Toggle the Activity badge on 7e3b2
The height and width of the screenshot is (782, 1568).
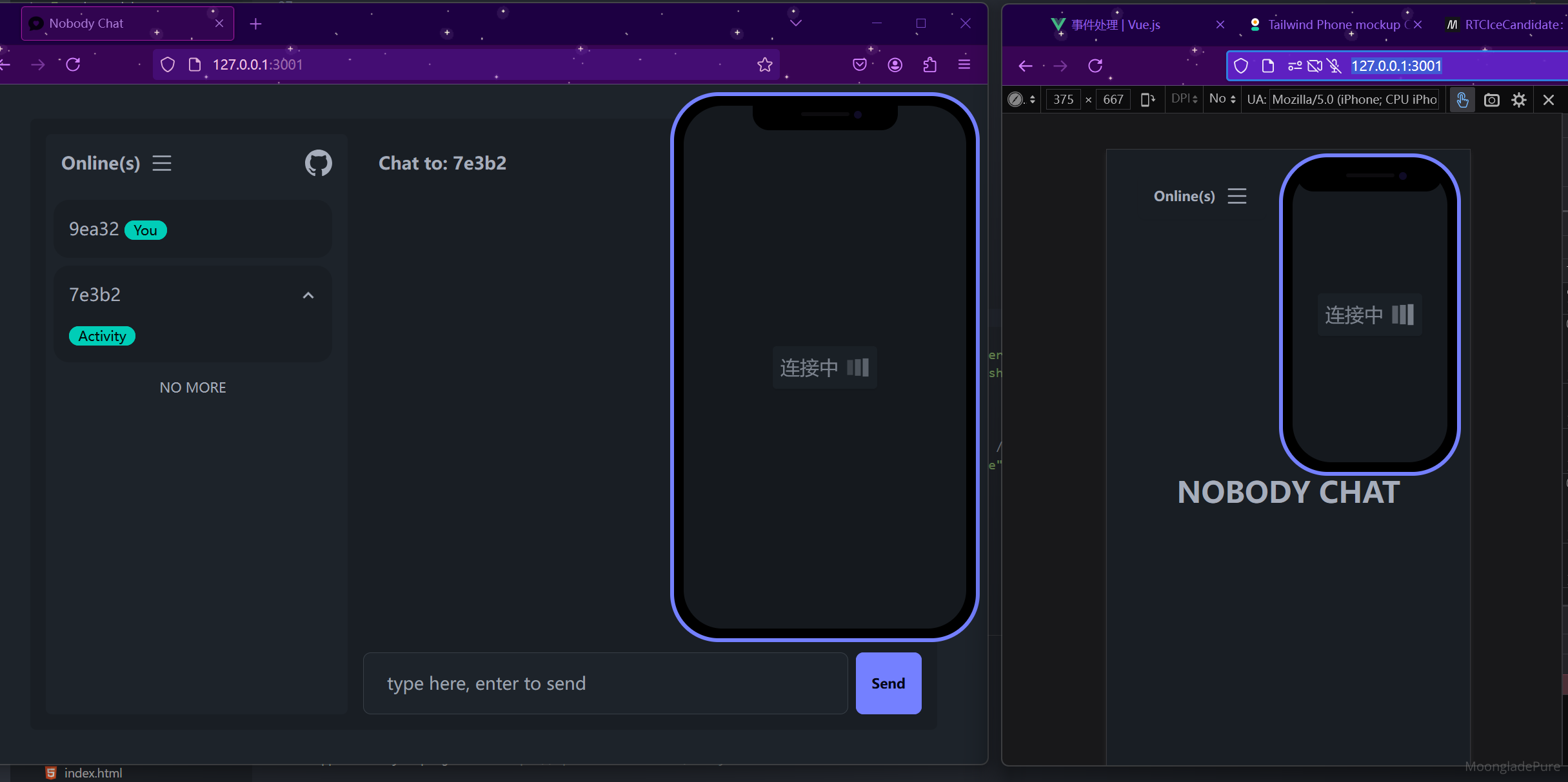coord(101,335)
